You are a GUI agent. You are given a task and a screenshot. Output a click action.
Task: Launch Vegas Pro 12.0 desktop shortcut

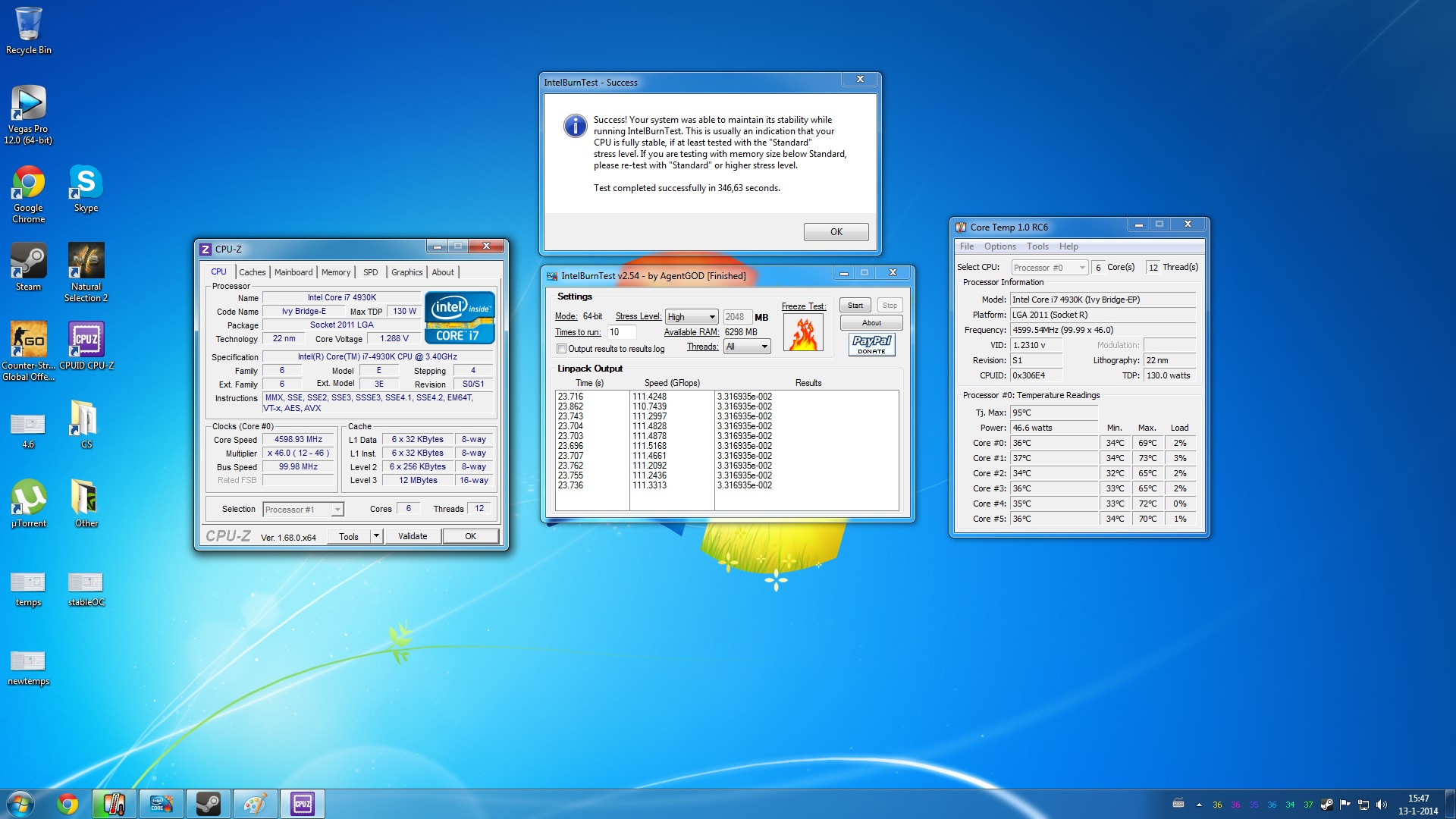pyautogui.click(x=29, y=114)
